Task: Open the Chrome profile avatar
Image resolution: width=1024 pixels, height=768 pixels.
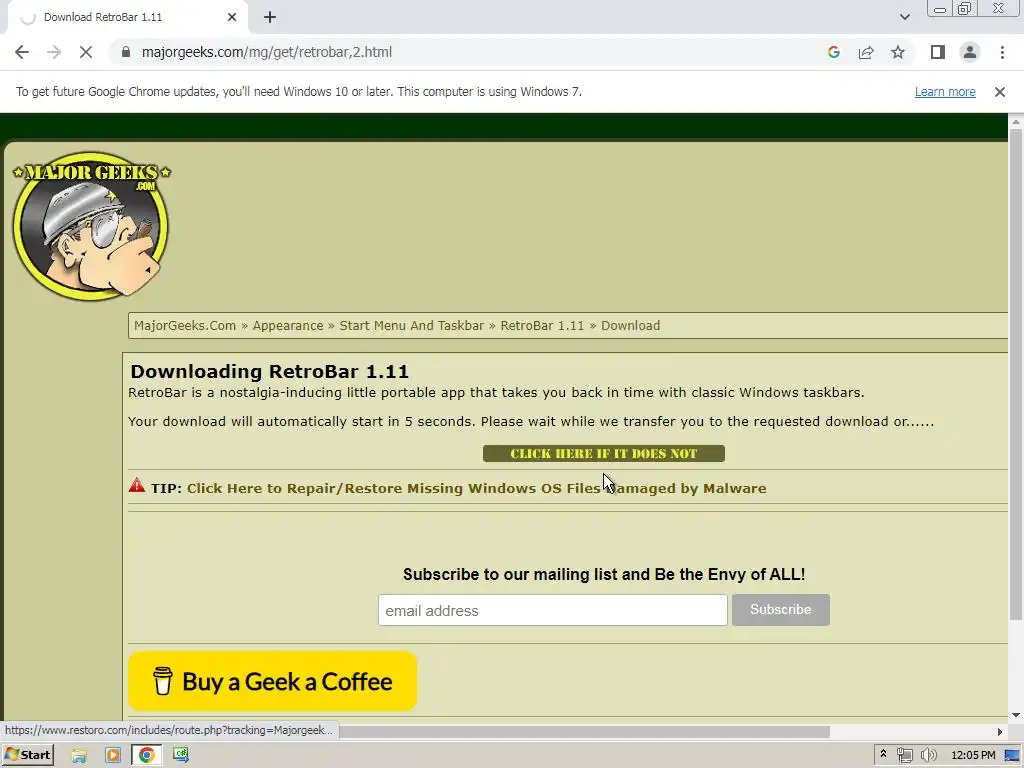Action: click(x=970, y=52)
